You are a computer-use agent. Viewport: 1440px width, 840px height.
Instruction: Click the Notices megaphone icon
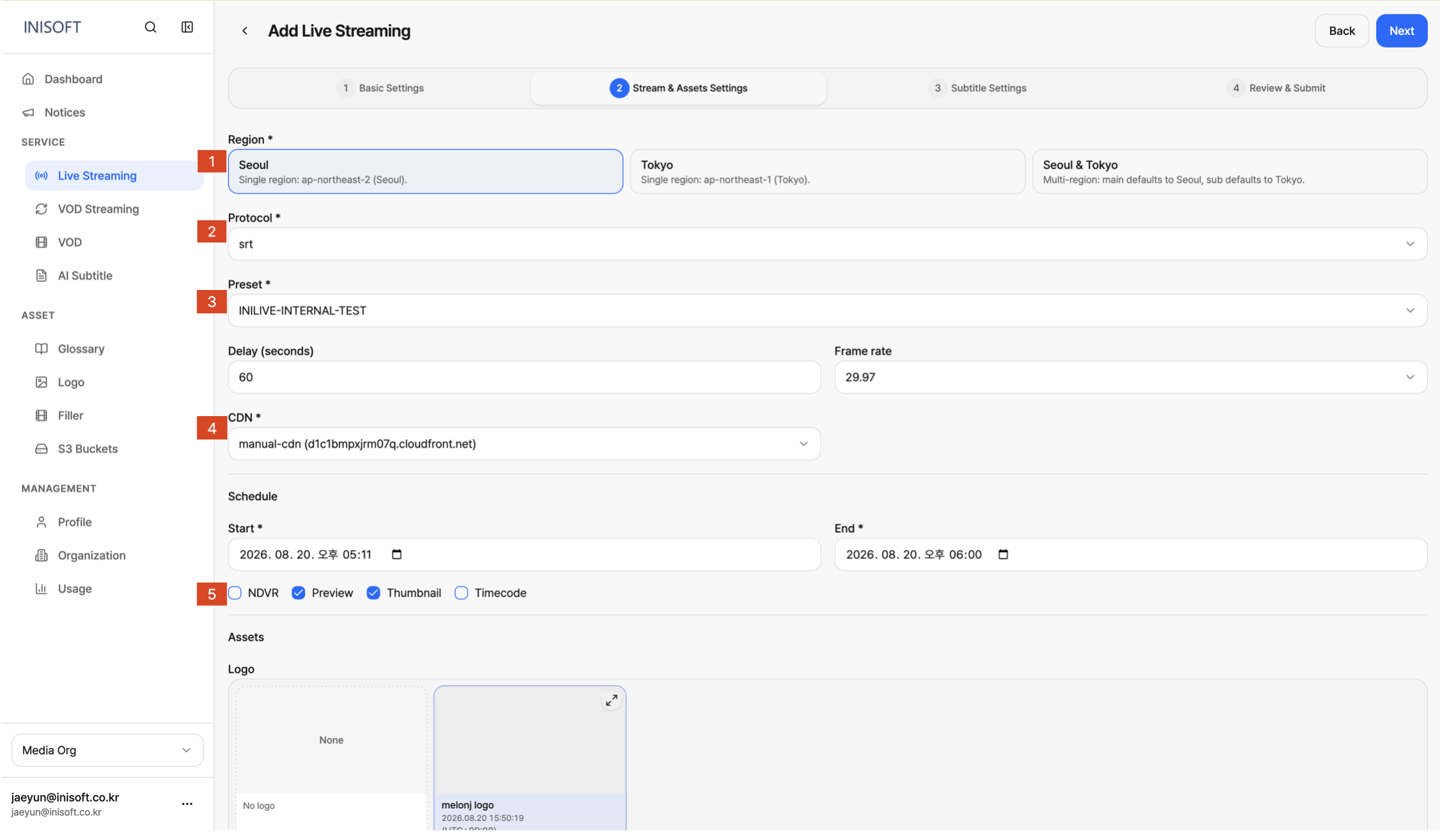pos(28,112)
